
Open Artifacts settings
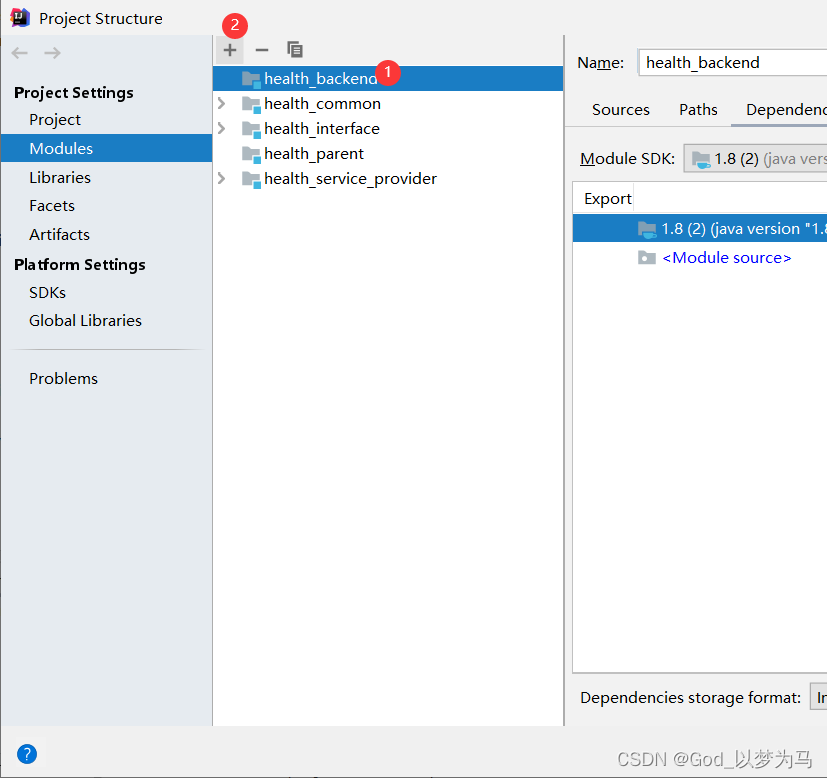[x=60, y=234]
